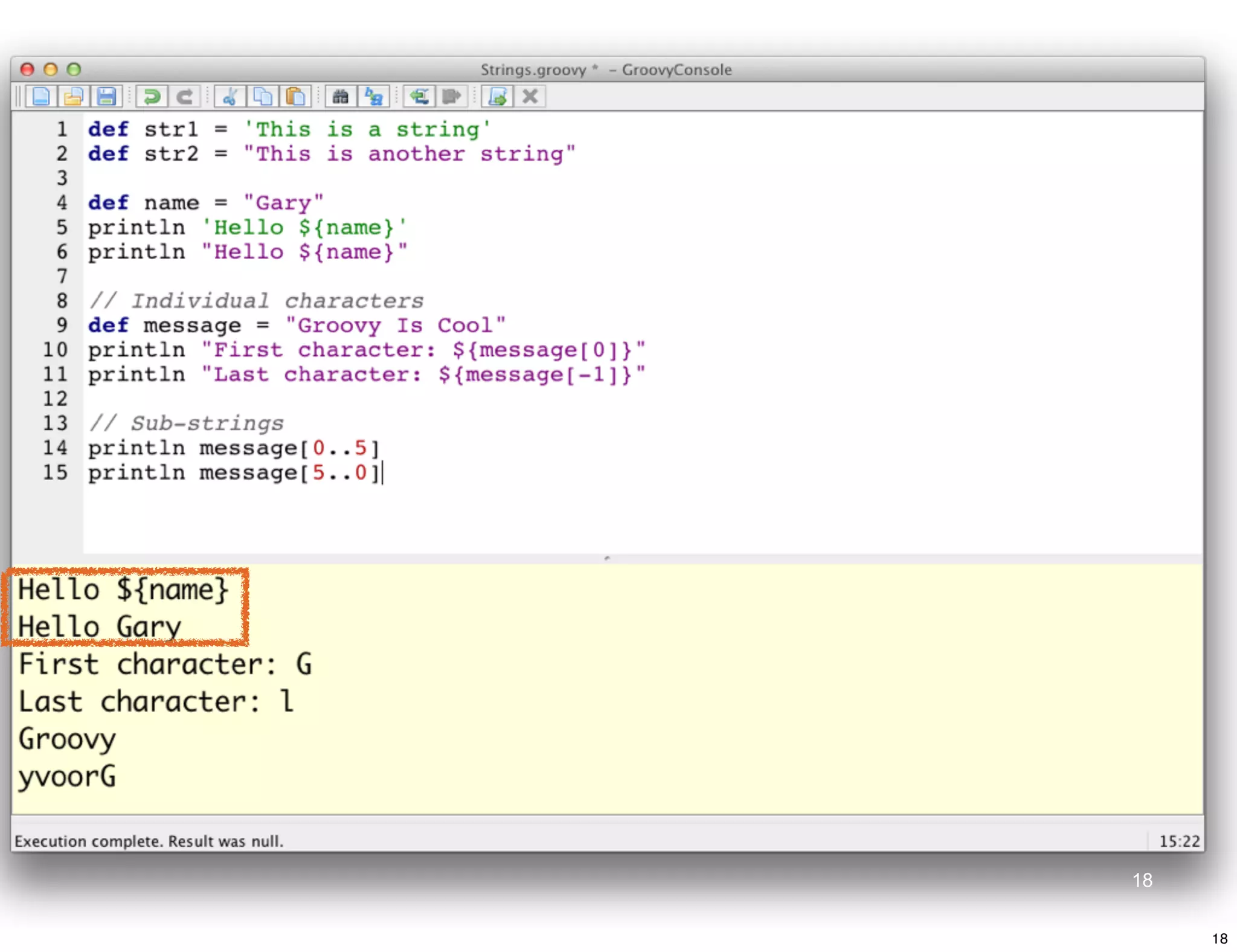Click the splitter handle above output pane

(x=607, y=558)
